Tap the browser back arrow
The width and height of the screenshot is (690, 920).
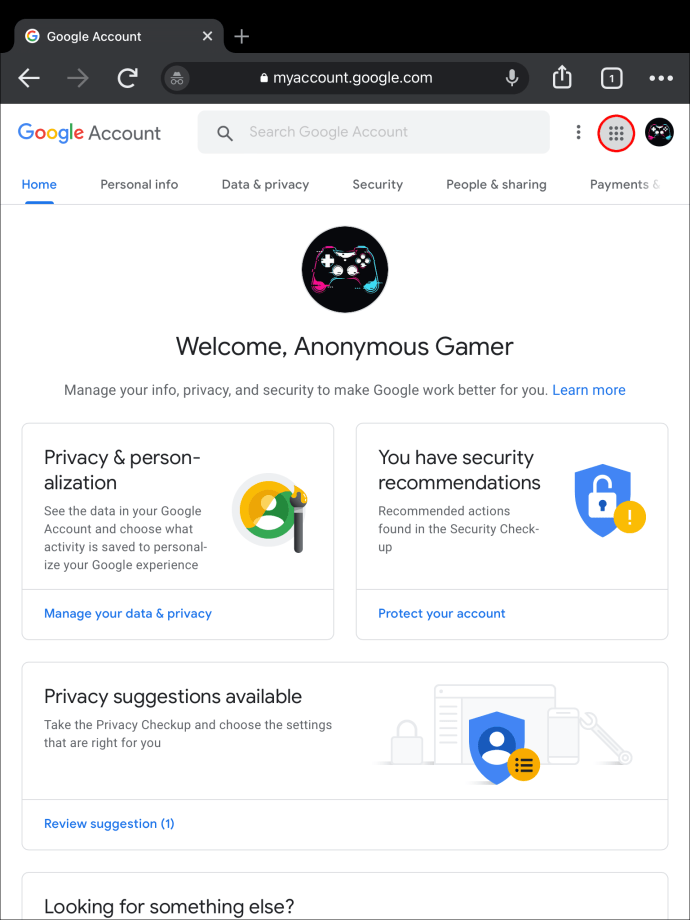point(29,78)
